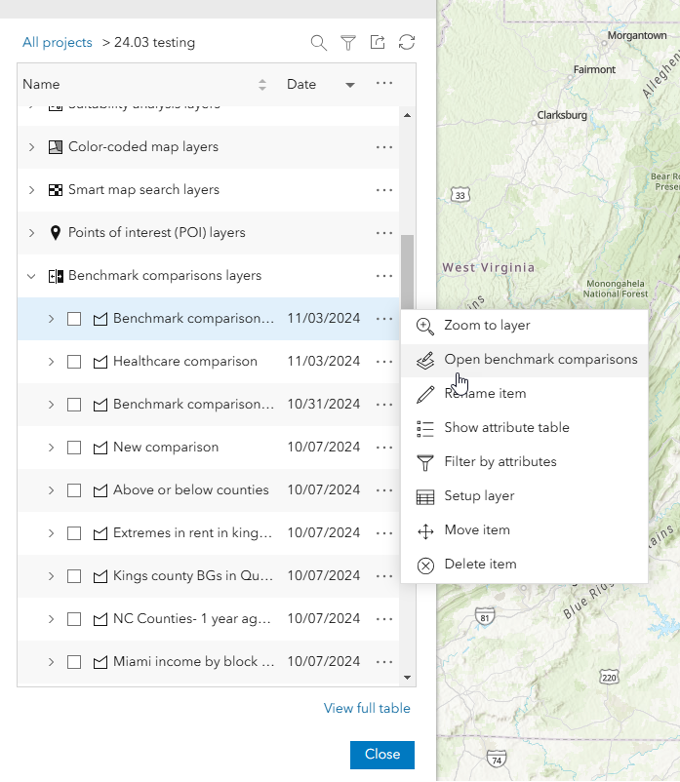
Task: Toggle the New comparison layer checkbox
Action: (74, 448)
